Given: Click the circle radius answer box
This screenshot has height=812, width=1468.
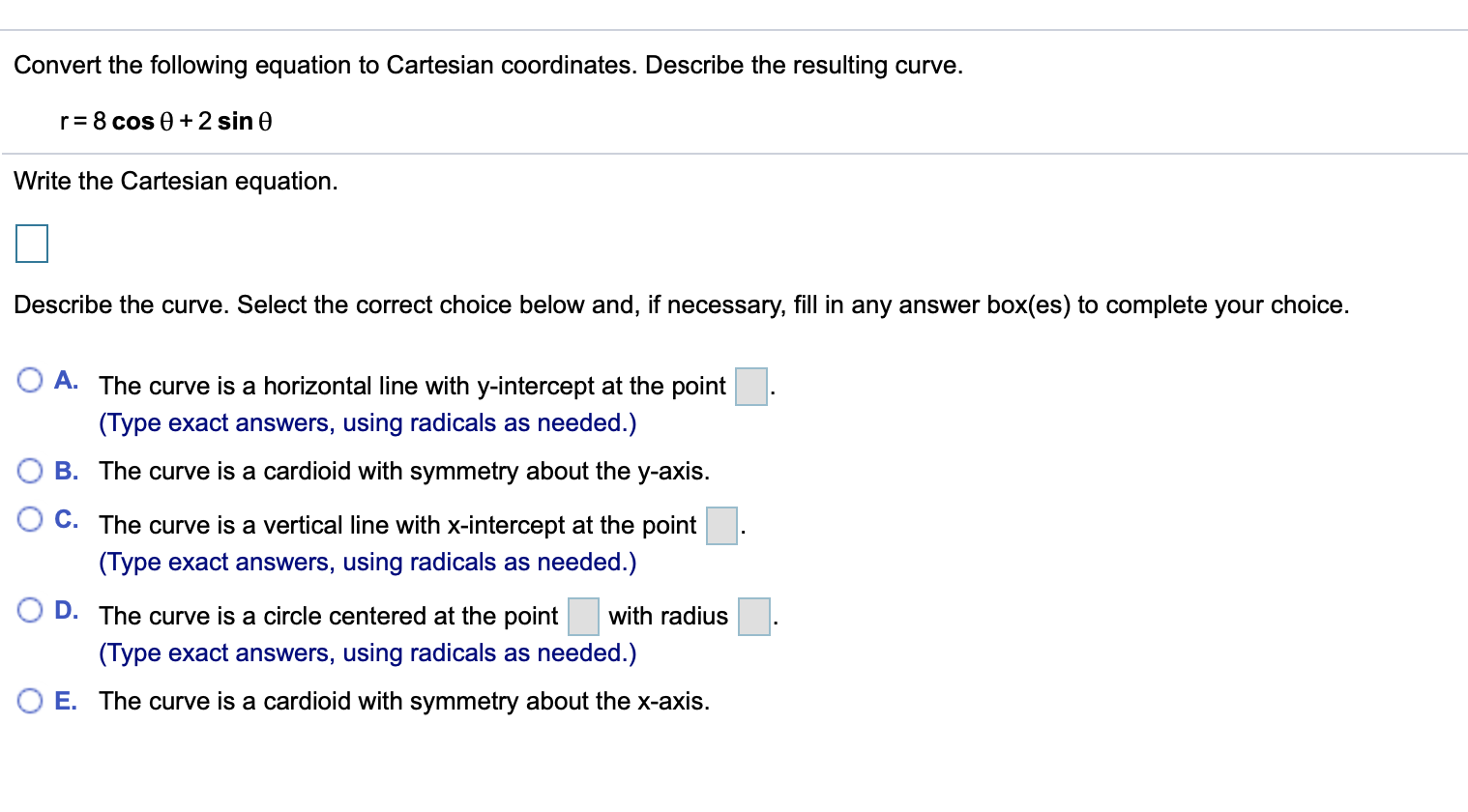Looking at the screenshot, I should (x=754, y=617).
